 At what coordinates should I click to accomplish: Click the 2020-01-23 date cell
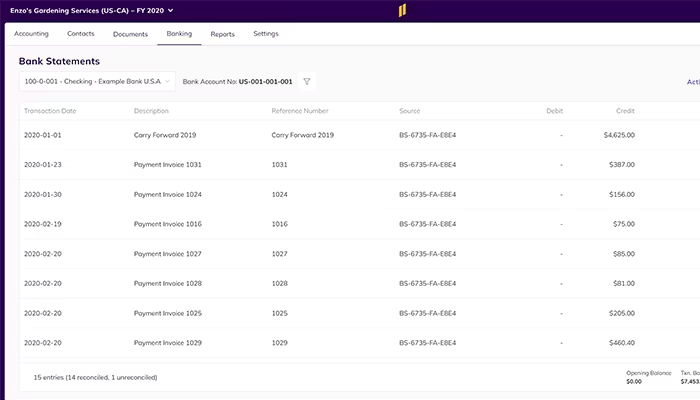coord(43,165)
